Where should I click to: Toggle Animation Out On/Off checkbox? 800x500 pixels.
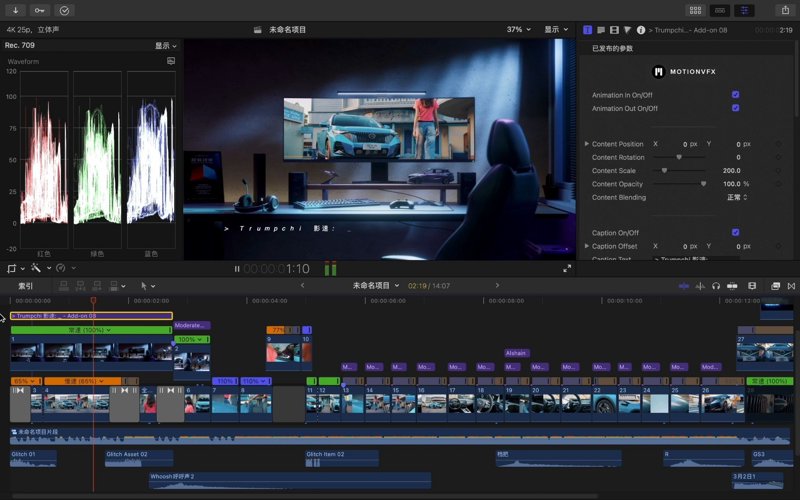coord(735,108)
